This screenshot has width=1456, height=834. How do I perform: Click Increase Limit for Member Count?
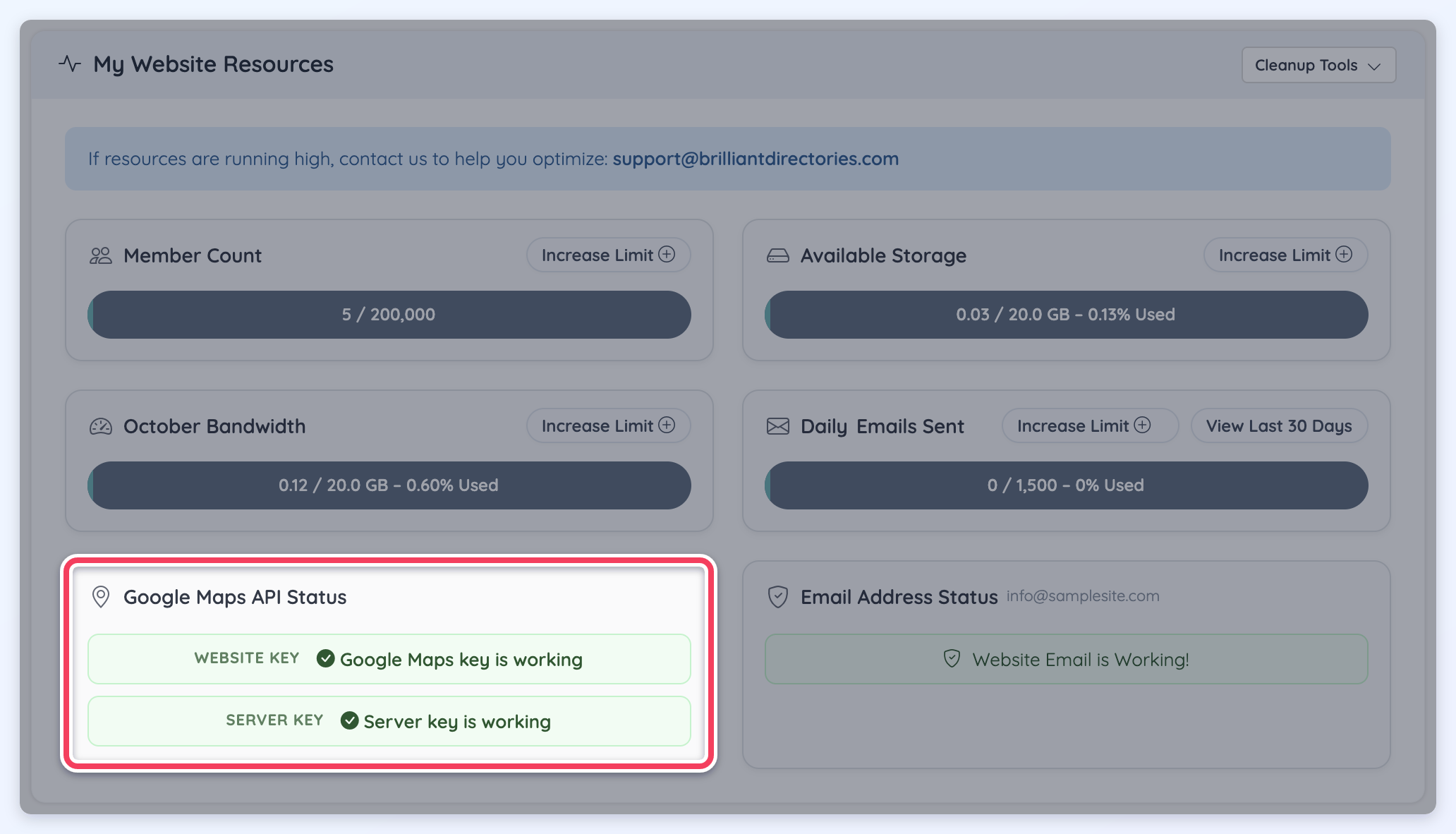coord(608,255)
